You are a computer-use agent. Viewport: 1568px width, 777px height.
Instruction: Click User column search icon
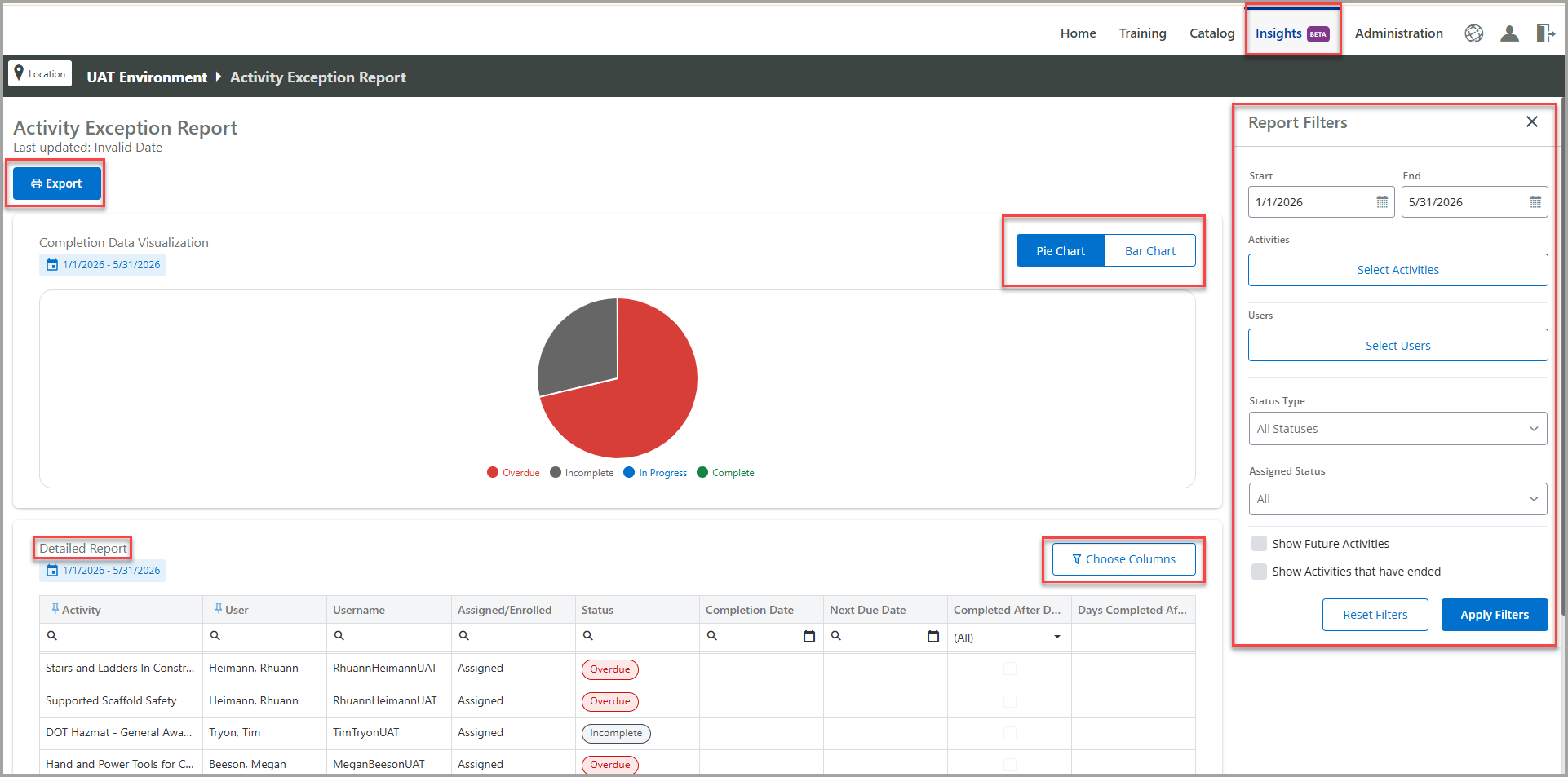pos(215,636)
